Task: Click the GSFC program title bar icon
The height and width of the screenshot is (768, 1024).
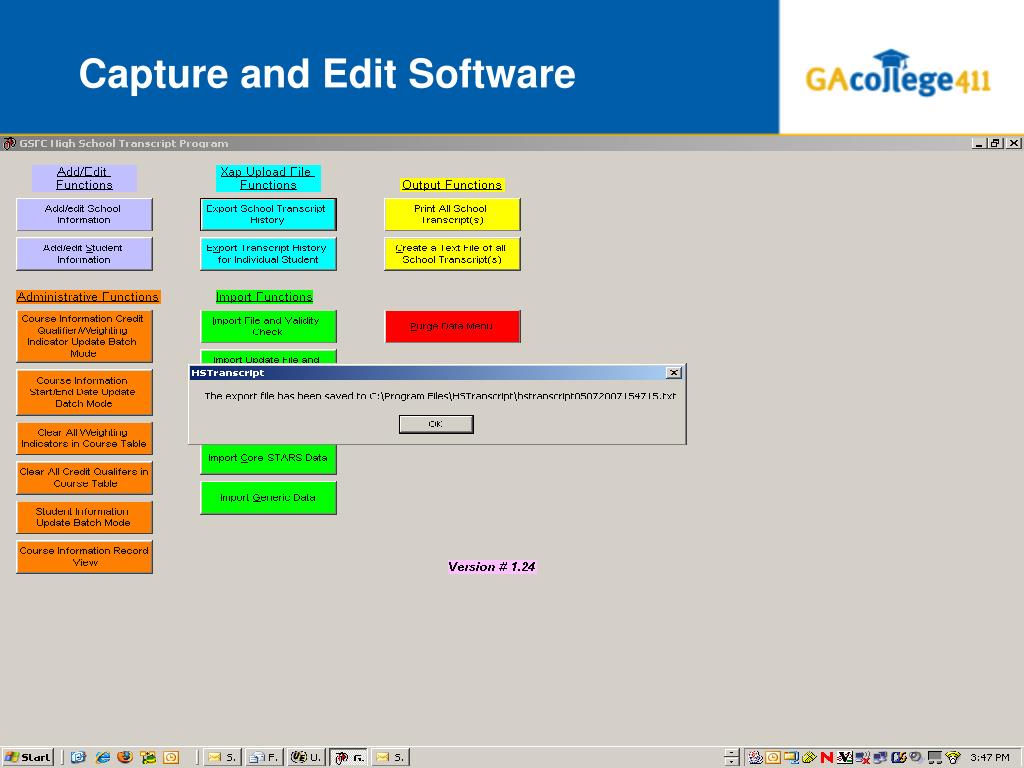Action: tap(9, 143)
